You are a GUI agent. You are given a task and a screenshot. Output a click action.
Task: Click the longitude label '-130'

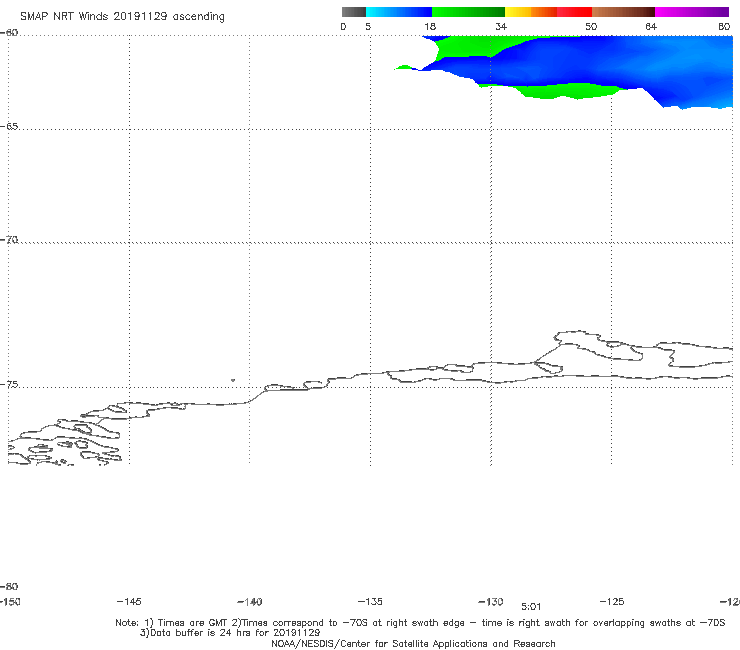pos(491,601)
